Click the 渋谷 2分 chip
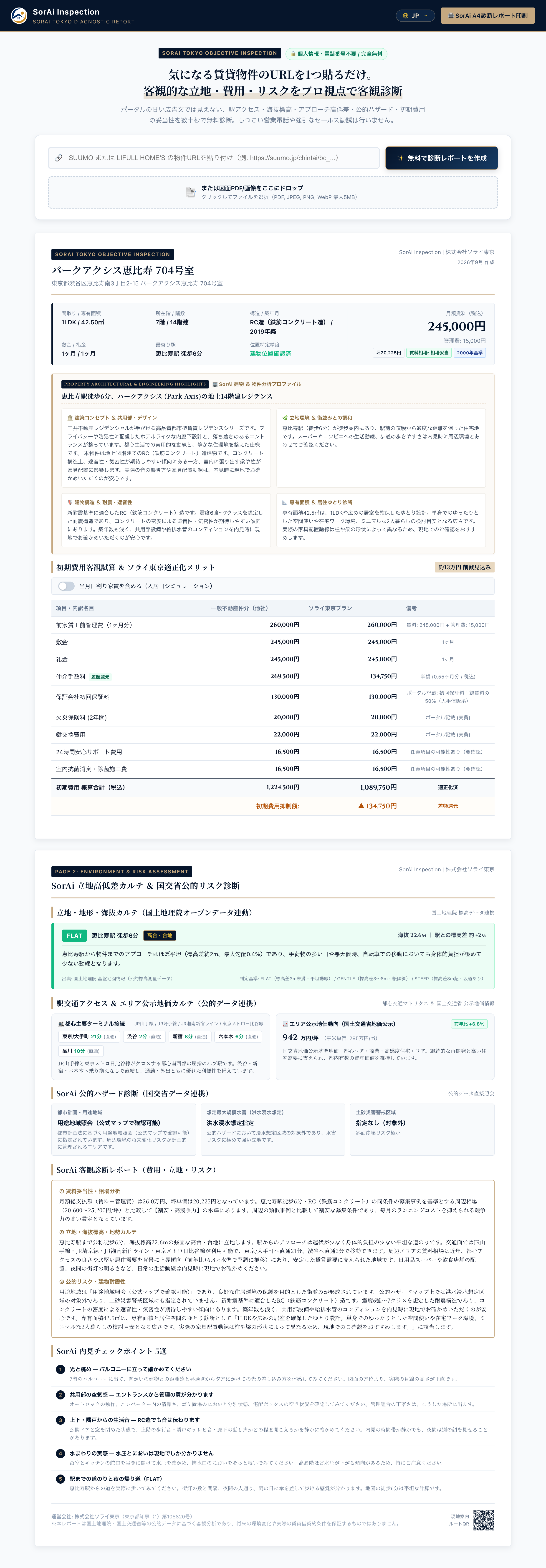Viewport: 546px width, 1568px height. pyautogui.click(x=144, y=1037)
